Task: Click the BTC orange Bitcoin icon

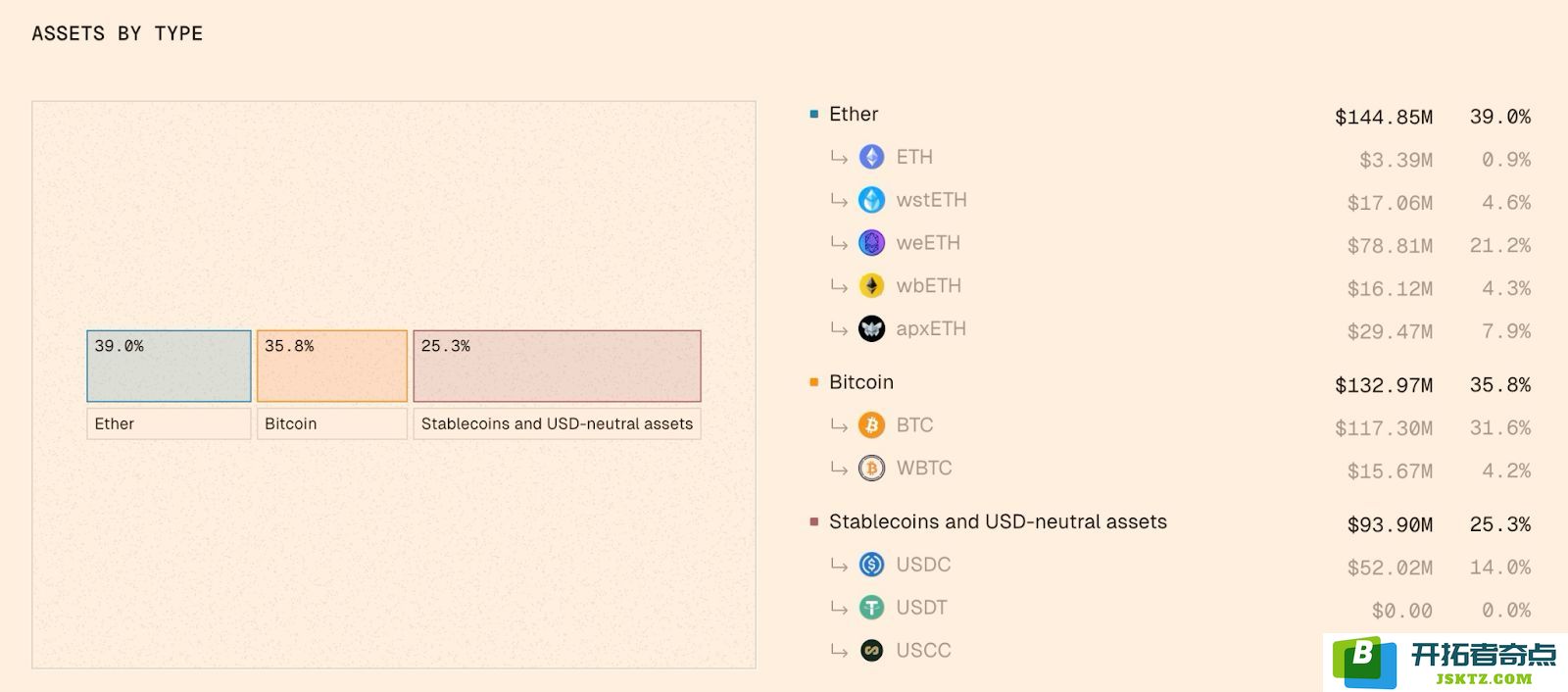Action: (x=871, y=425)
